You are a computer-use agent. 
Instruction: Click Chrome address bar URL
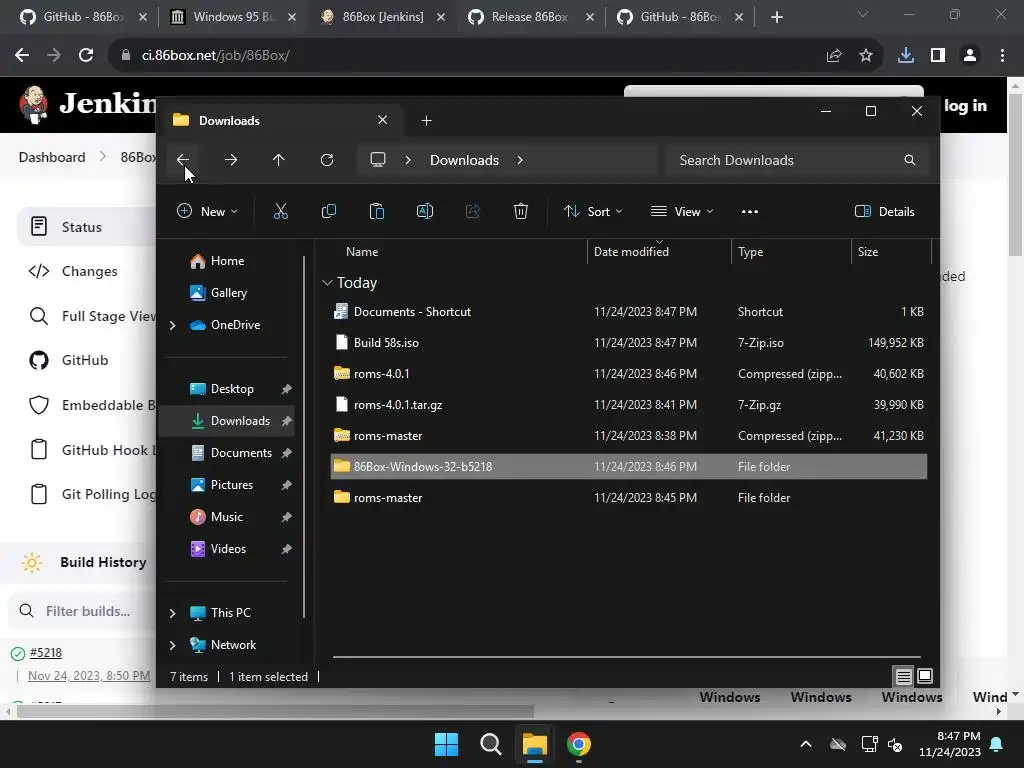tap(216, 56)
